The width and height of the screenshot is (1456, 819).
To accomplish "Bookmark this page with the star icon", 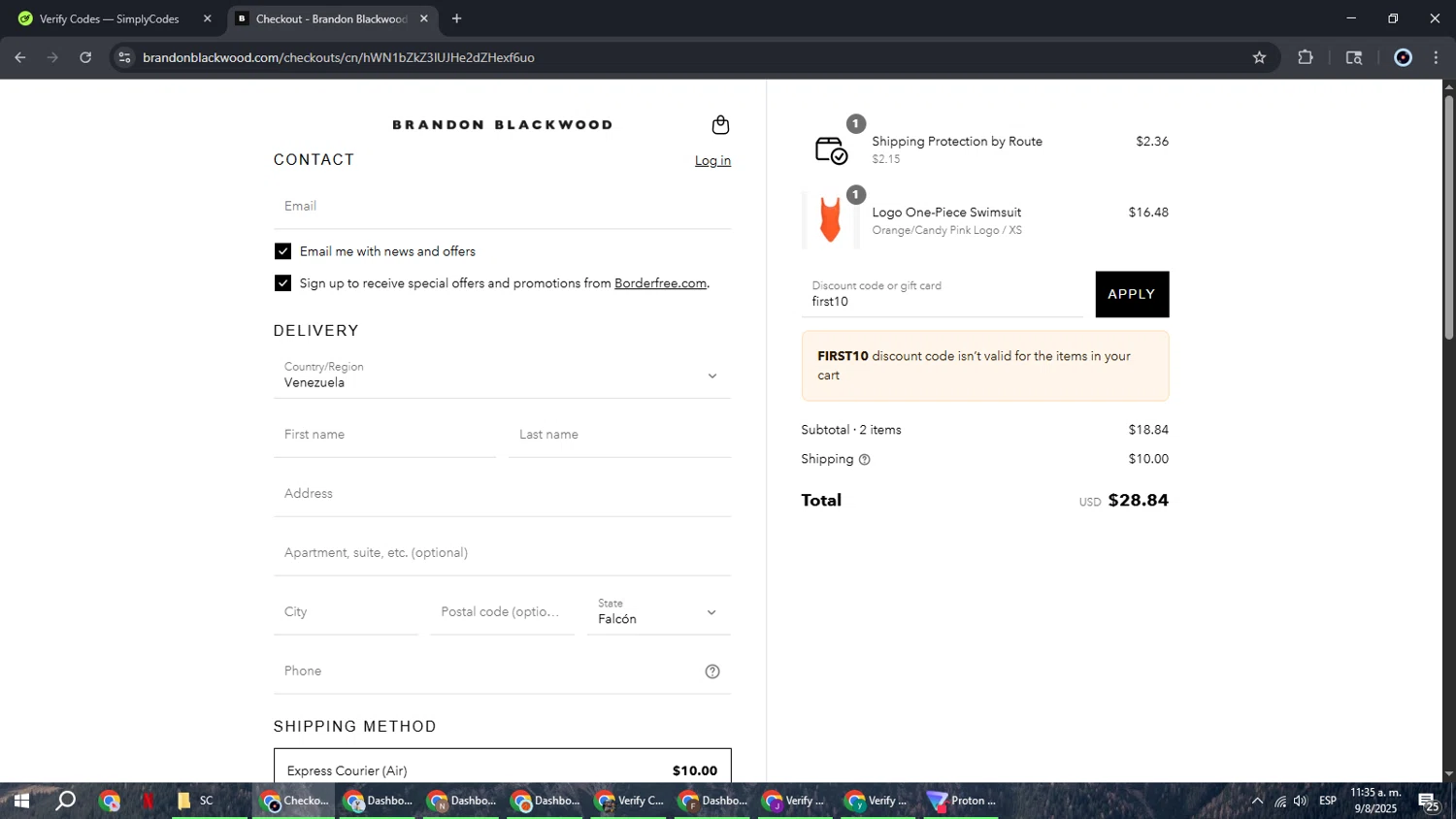I will tap(1259, 57).
